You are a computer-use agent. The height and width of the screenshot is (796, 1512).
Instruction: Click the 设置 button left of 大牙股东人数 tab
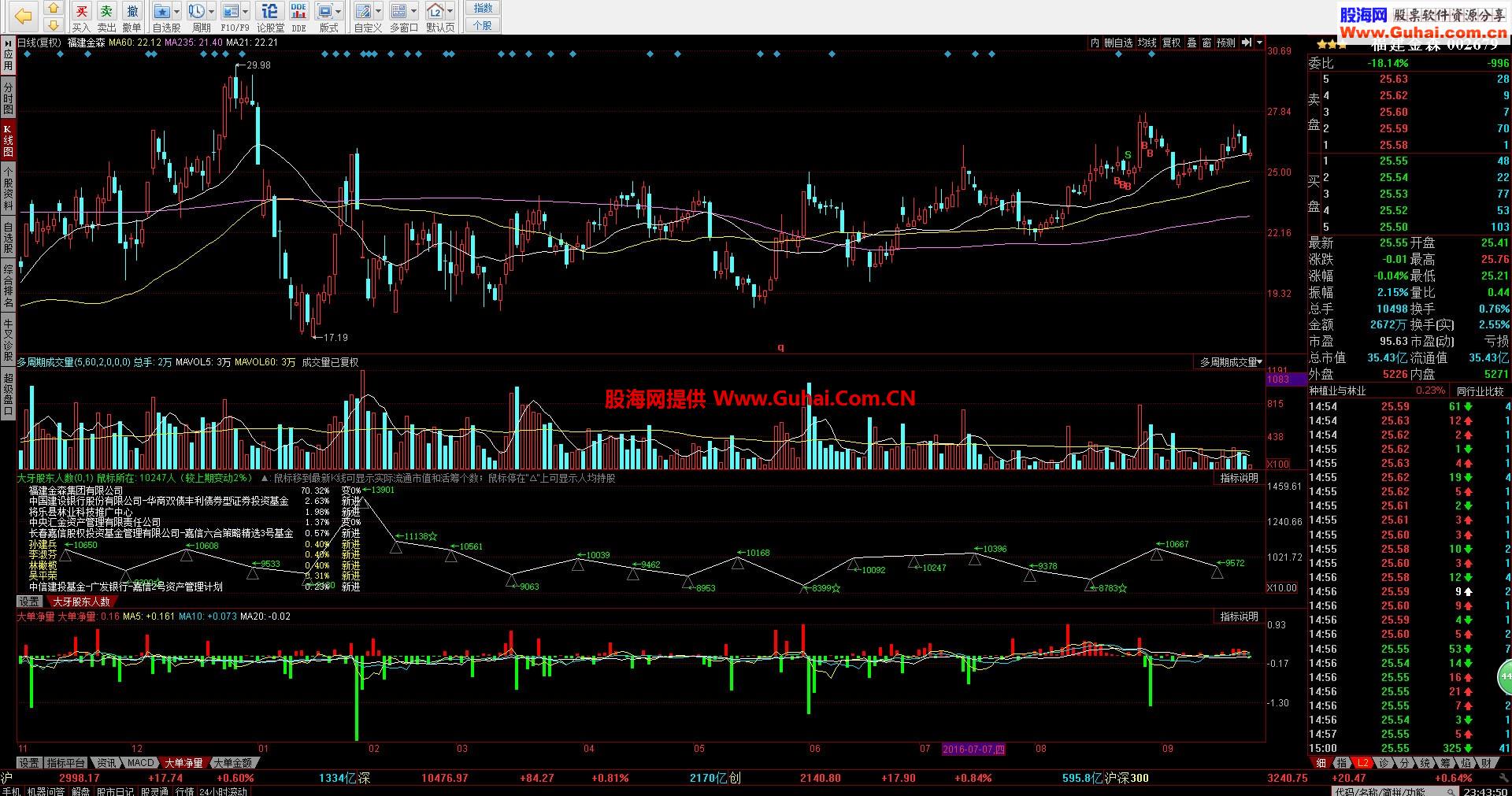point(29,602)
